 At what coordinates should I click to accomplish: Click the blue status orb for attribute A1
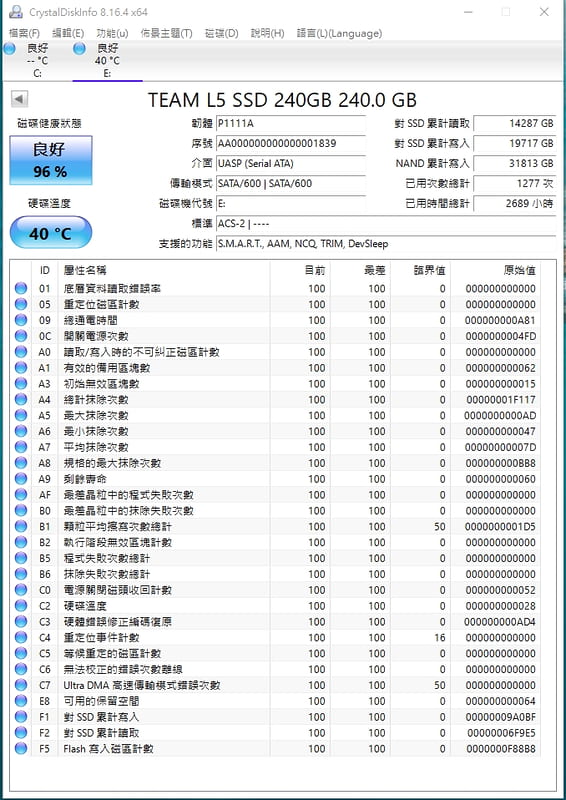[x=21, y=368]
